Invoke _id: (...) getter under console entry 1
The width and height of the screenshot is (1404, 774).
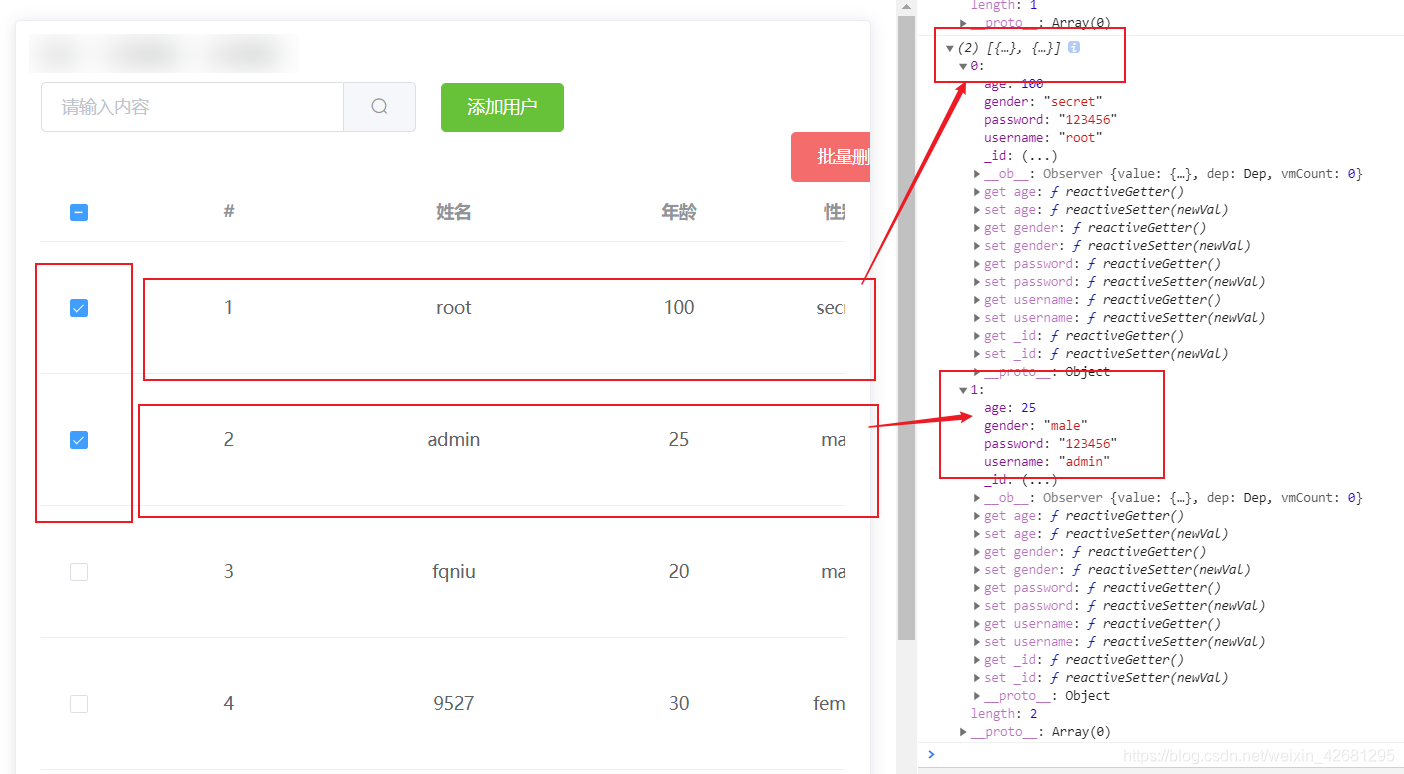[1039, 480]
